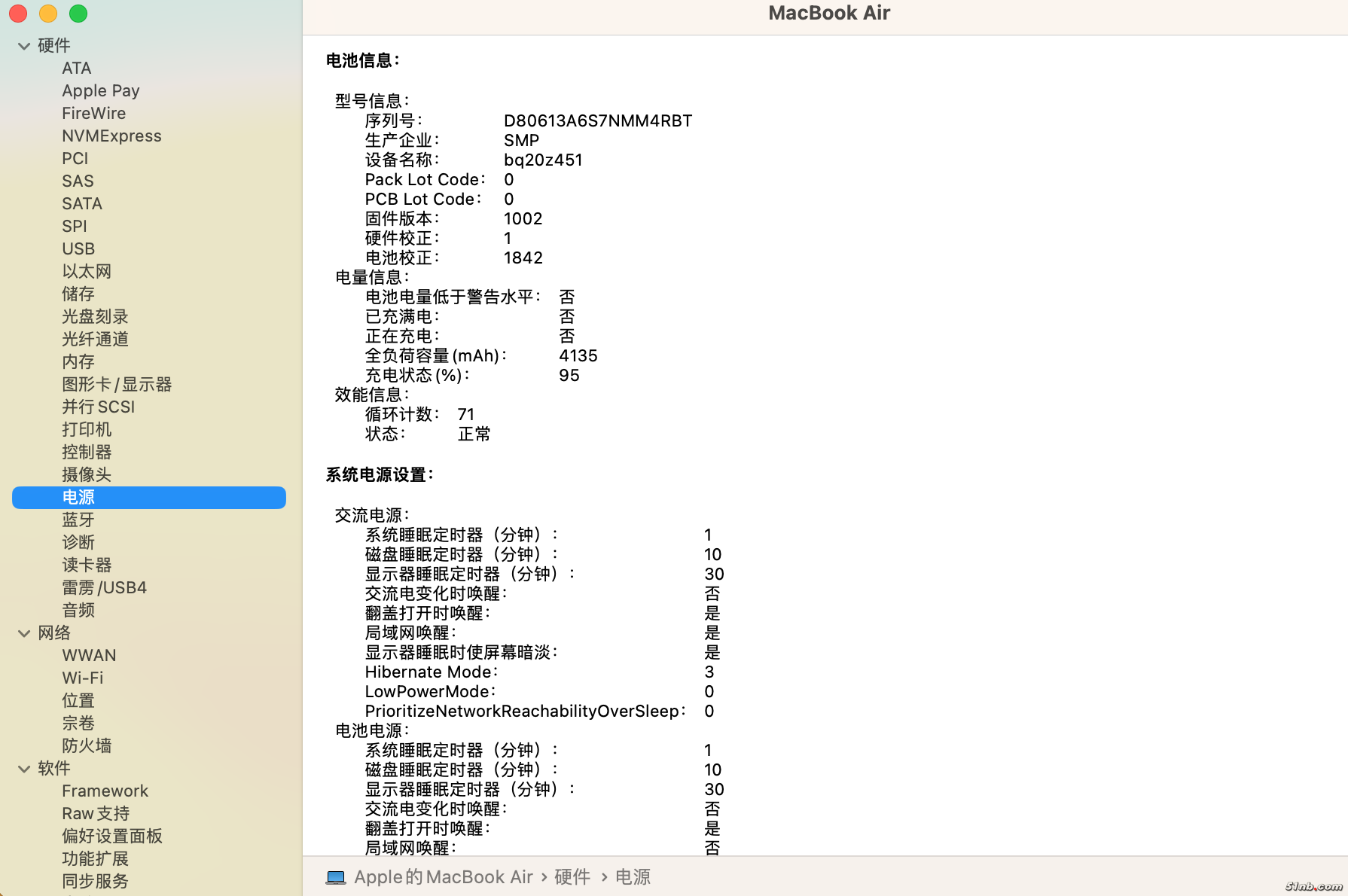Select 雷雳/USB4 in the sidebar
The height and width of the screenshot is (896, 1348).
click(104, 587)
